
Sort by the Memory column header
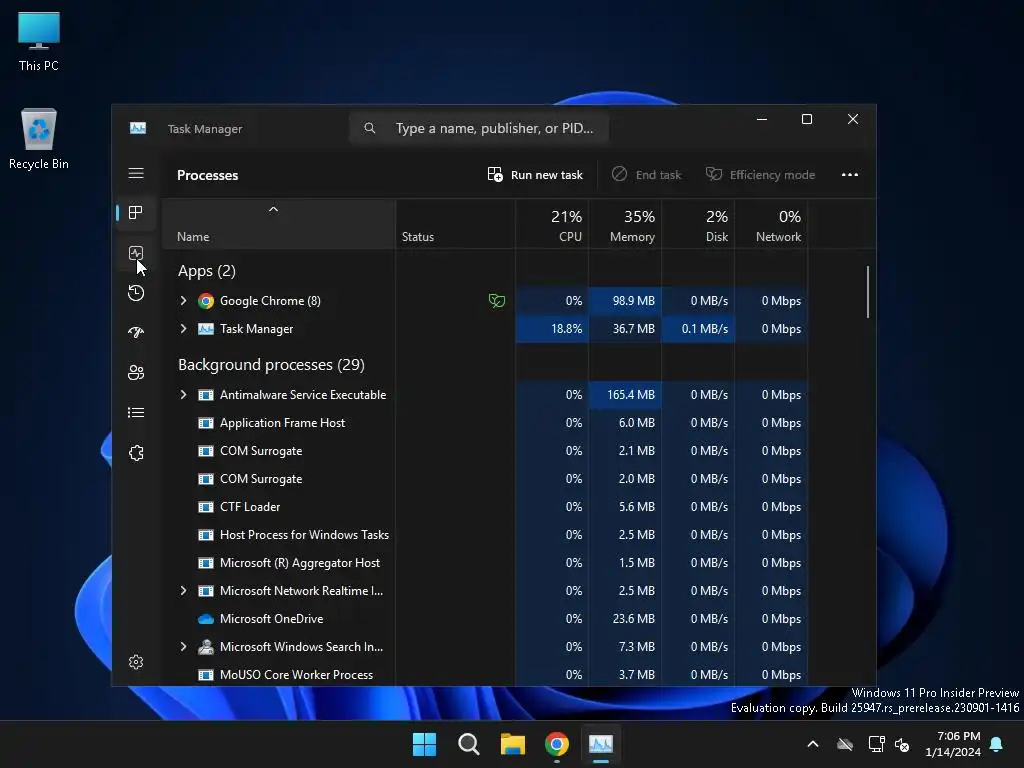coord(625,225)
